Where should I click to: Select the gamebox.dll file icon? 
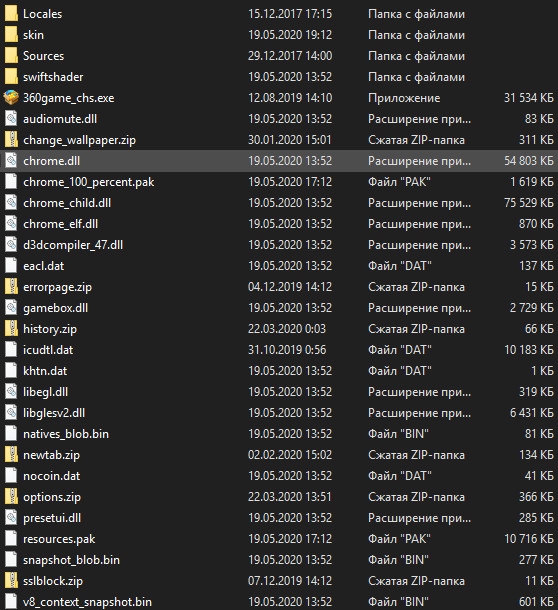(x=11, y=308)
